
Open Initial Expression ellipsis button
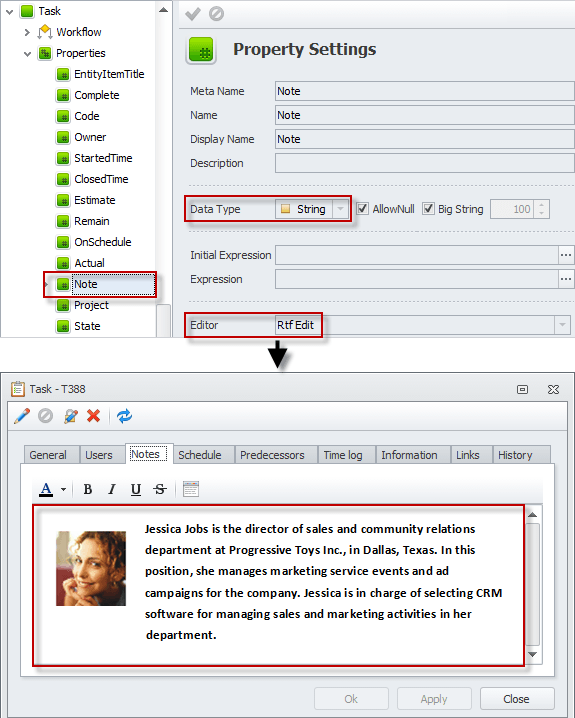566,255
